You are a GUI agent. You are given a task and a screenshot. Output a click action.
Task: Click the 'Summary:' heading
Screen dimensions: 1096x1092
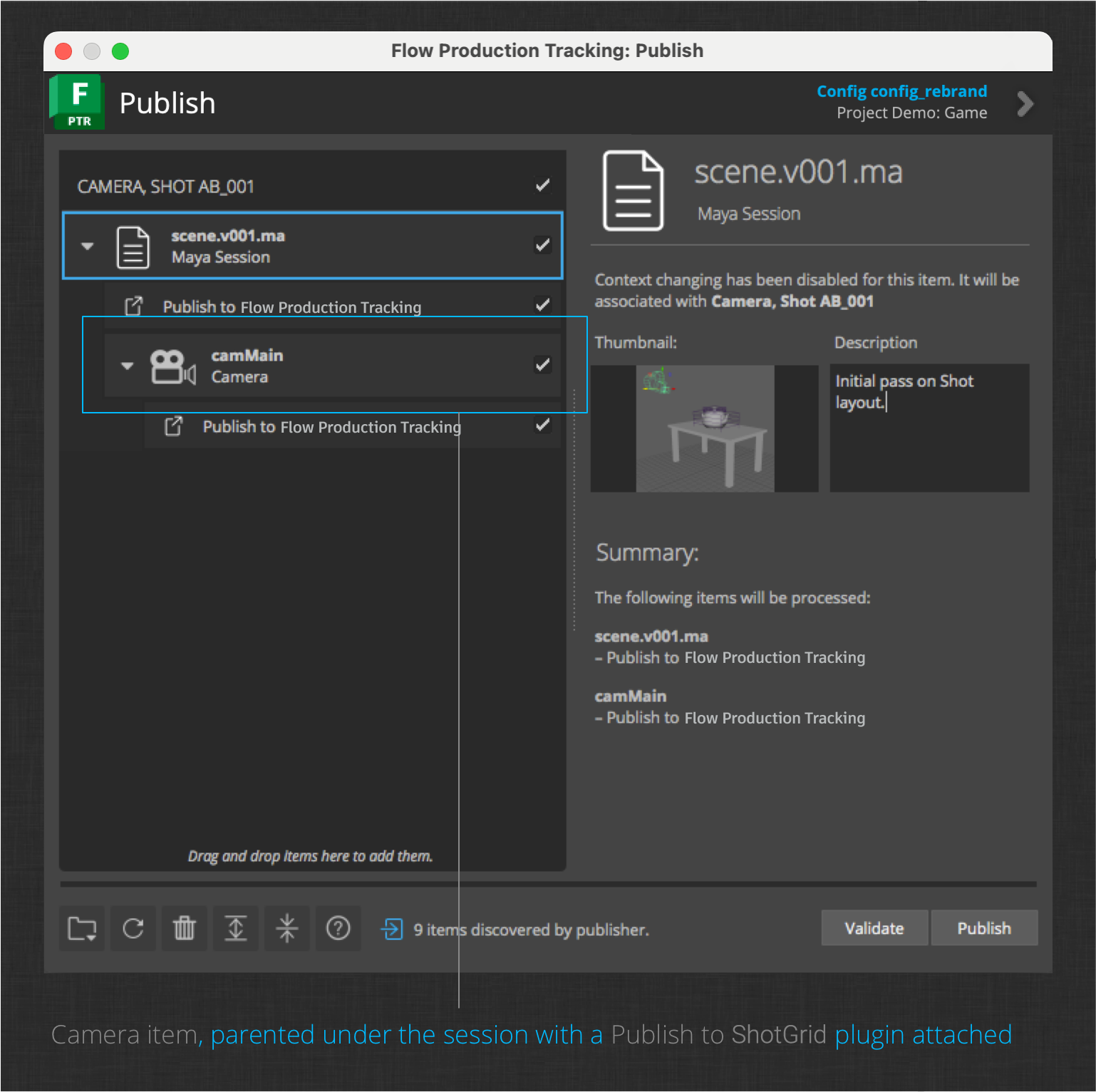pos(647,553)
